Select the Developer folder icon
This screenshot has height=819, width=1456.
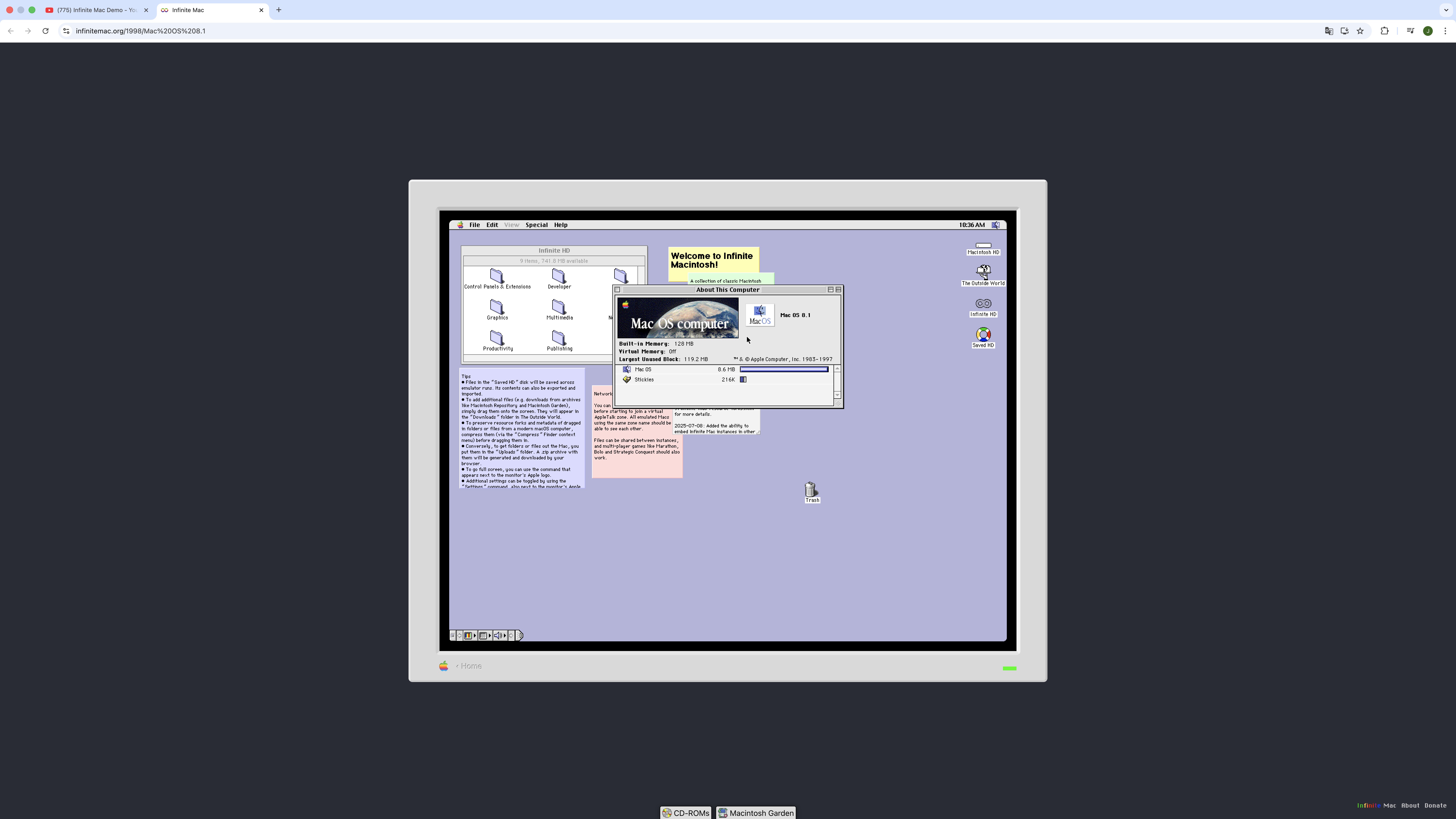(558, 276)
